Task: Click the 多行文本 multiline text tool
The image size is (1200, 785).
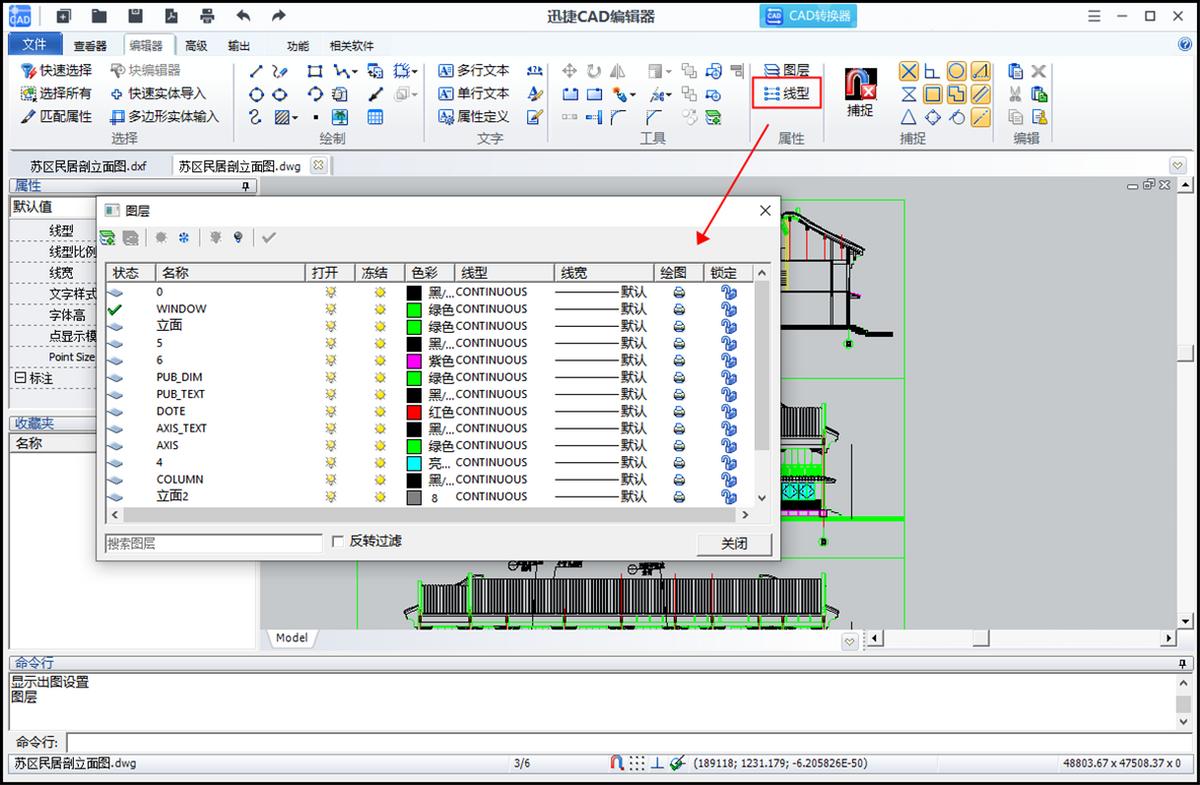Action: [474, 70]
